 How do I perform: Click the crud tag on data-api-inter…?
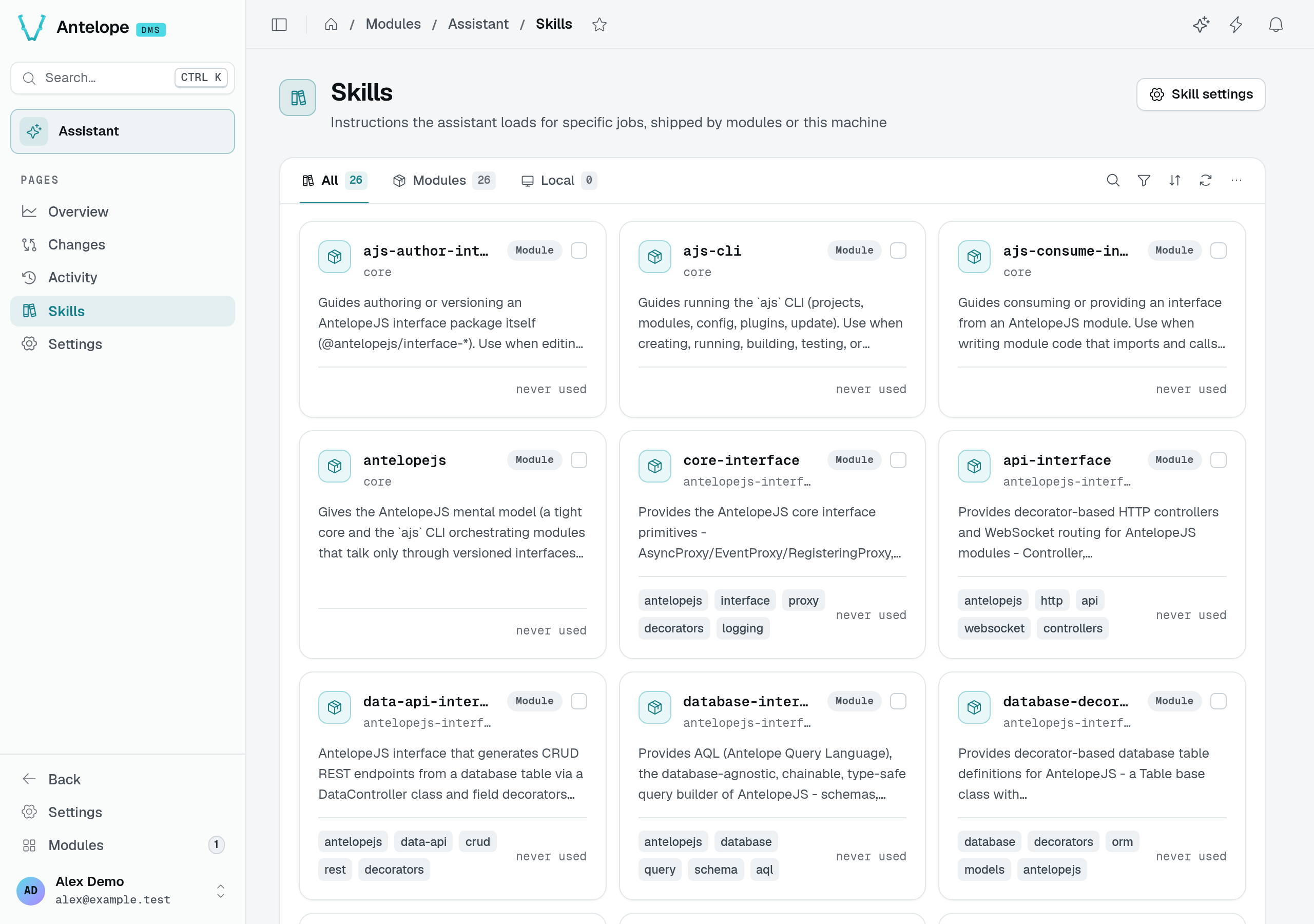pyautogui.click(x=477, y=841)
